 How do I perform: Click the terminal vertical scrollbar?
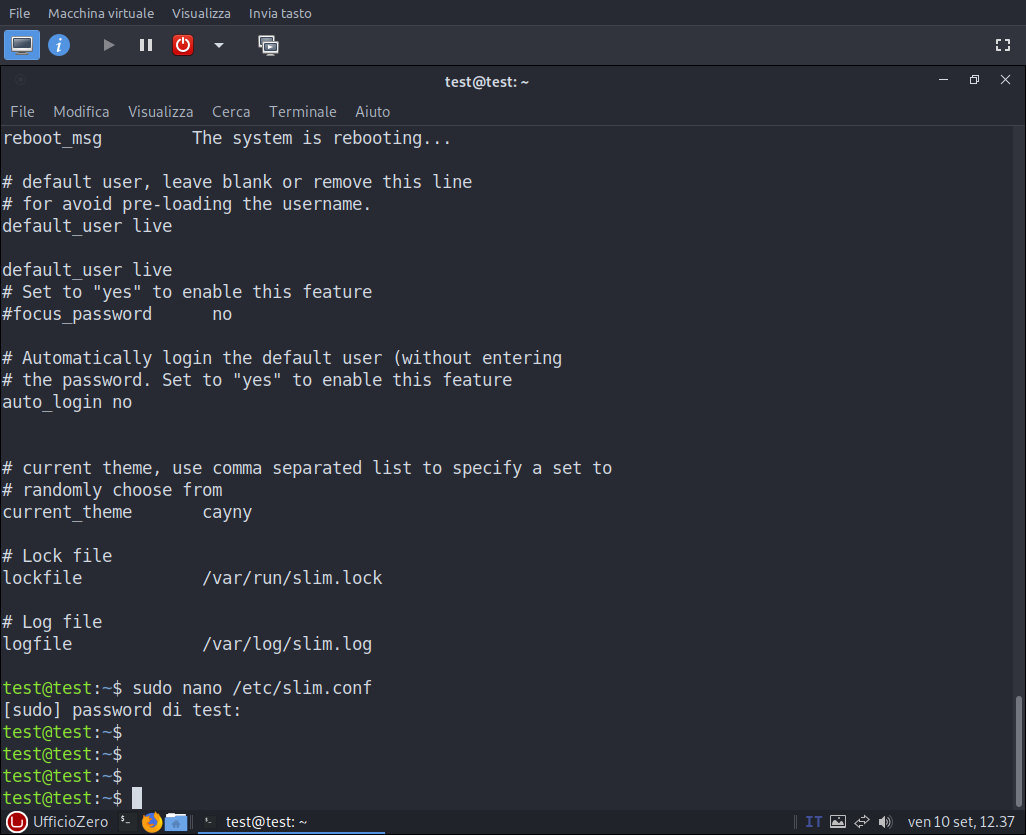click(x=1019, y=750)
